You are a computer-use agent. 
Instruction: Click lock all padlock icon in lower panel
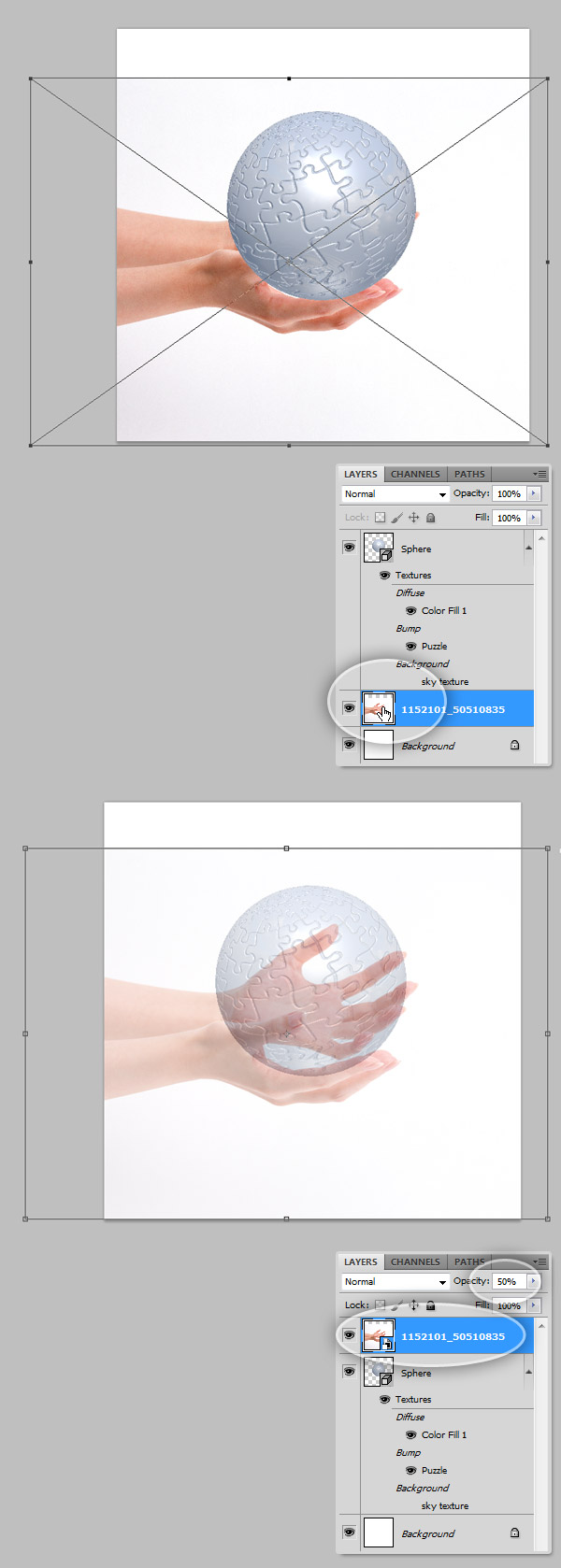coord(431,1305)
